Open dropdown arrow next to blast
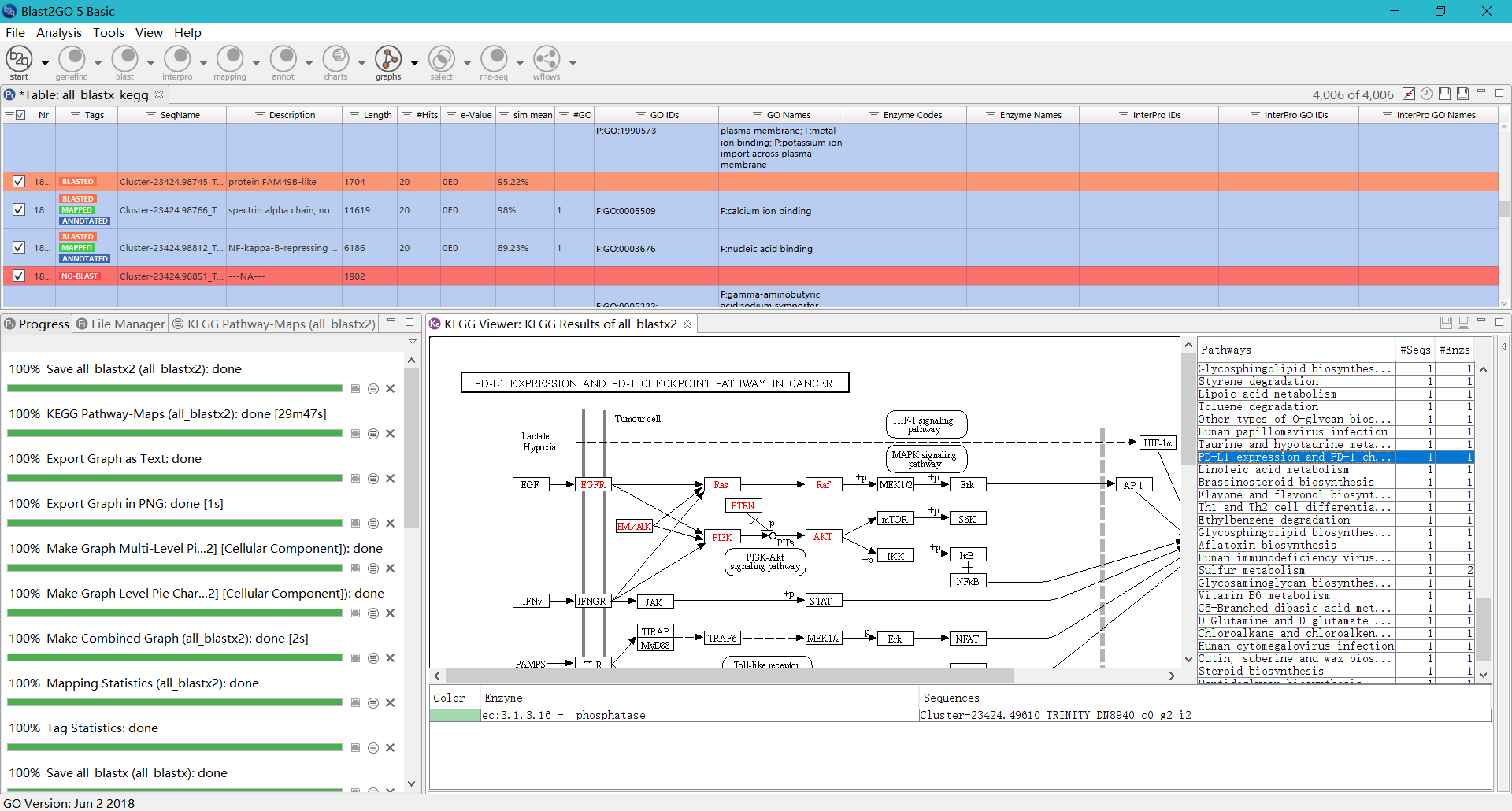1512x811 pixels. pyautogui.click(x=150, y=63)
